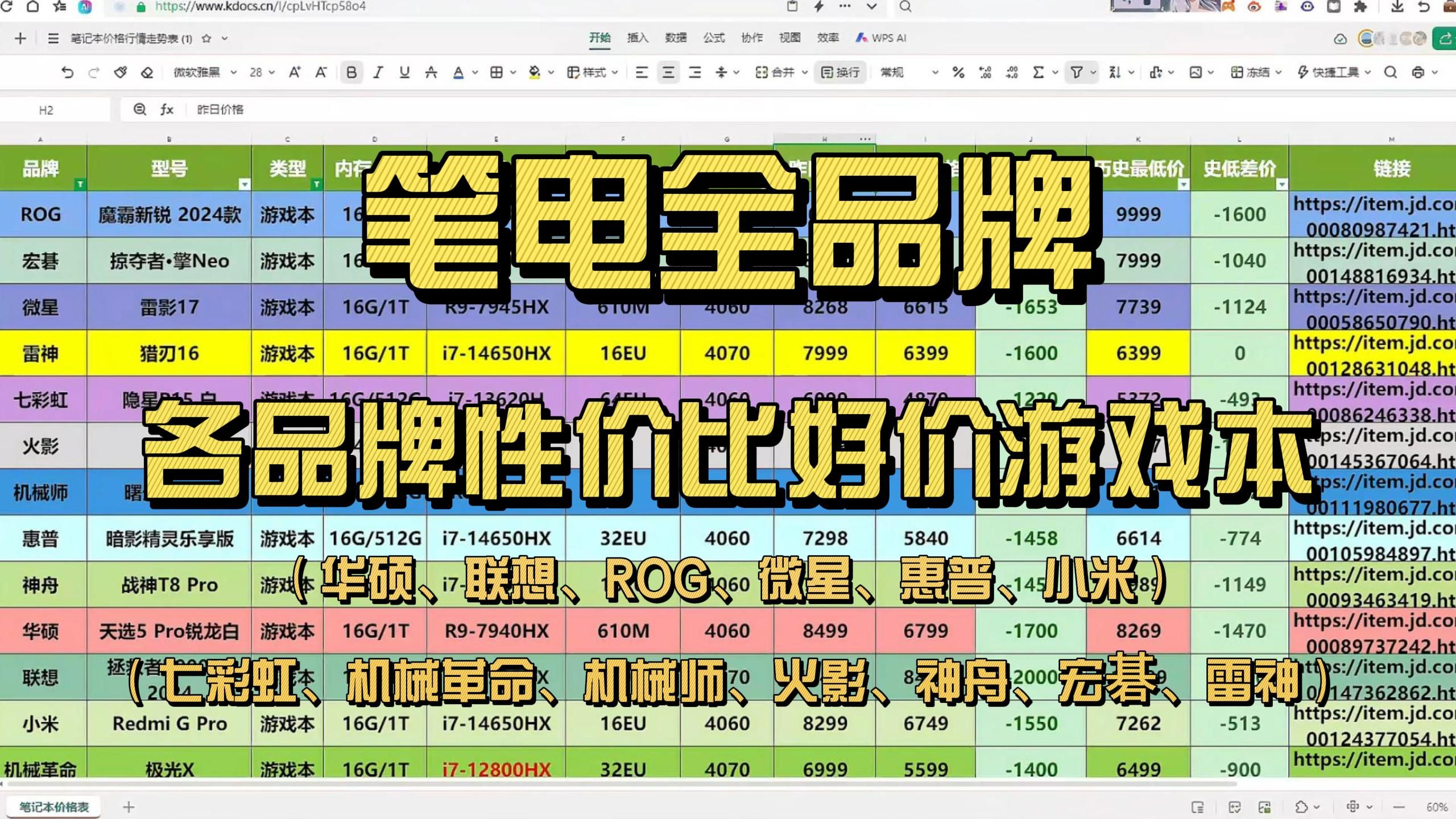Viewport: 1456px width, 819px height.
Task: Undo the last action
Action: click(x=67, y=72)
